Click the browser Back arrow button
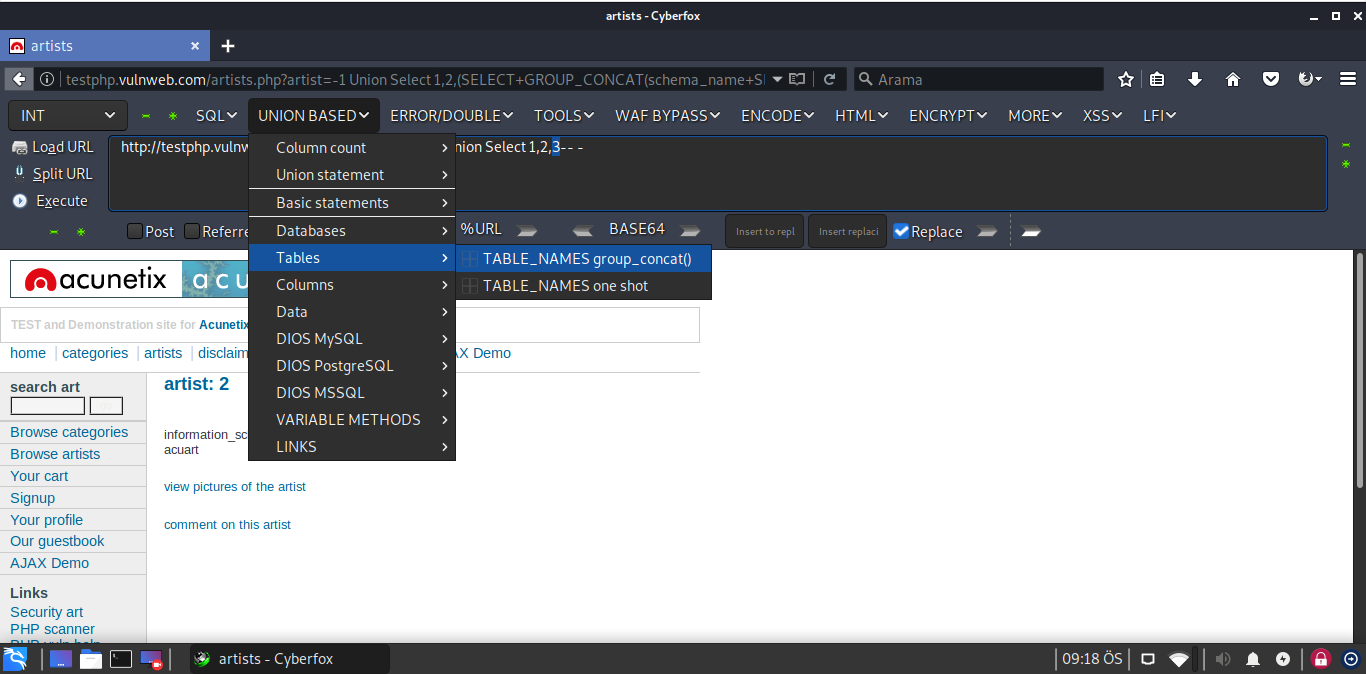 click(18, 79)
